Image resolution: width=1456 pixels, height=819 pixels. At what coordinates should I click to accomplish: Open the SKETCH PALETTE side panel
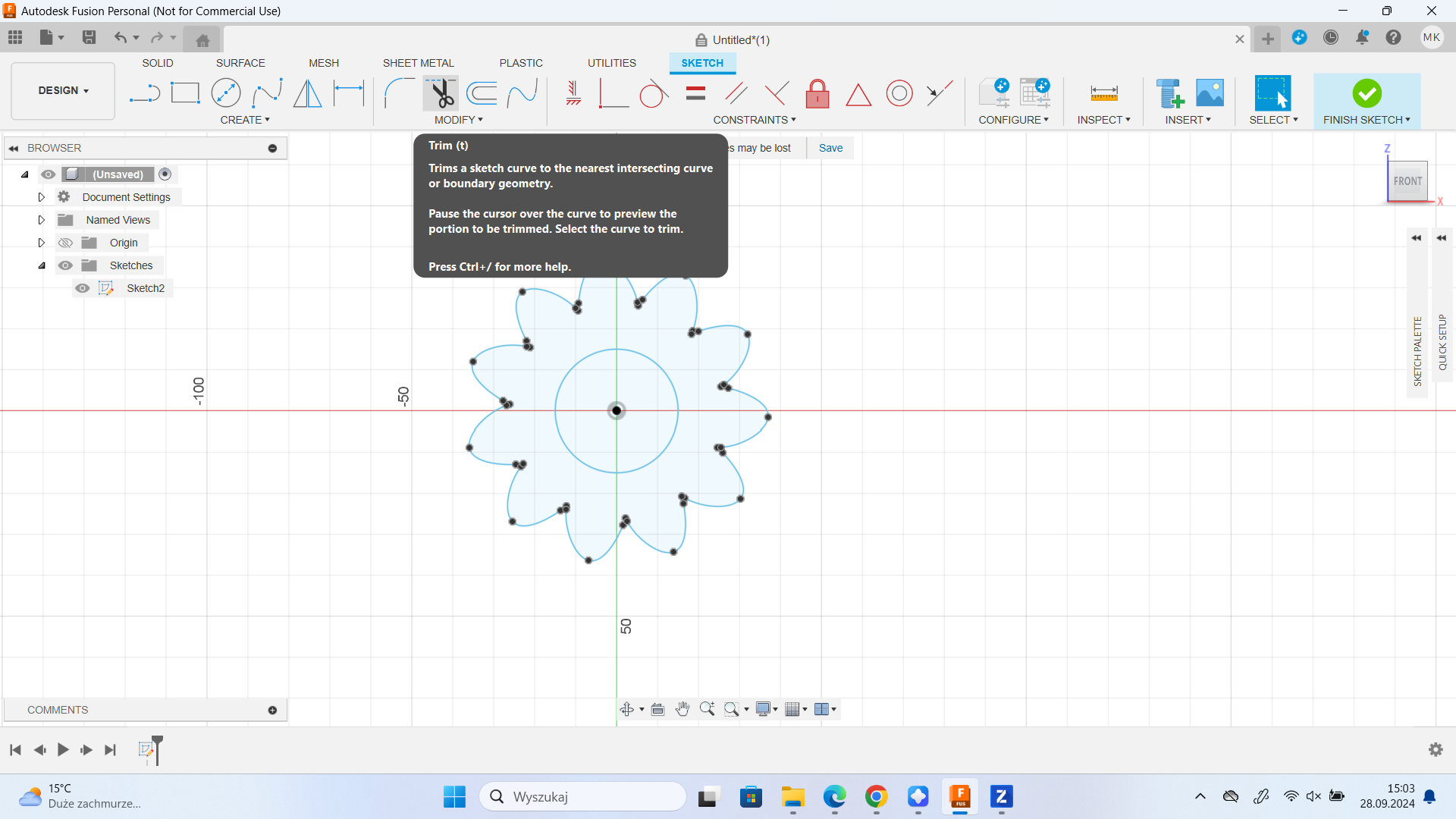point(1417,350)
